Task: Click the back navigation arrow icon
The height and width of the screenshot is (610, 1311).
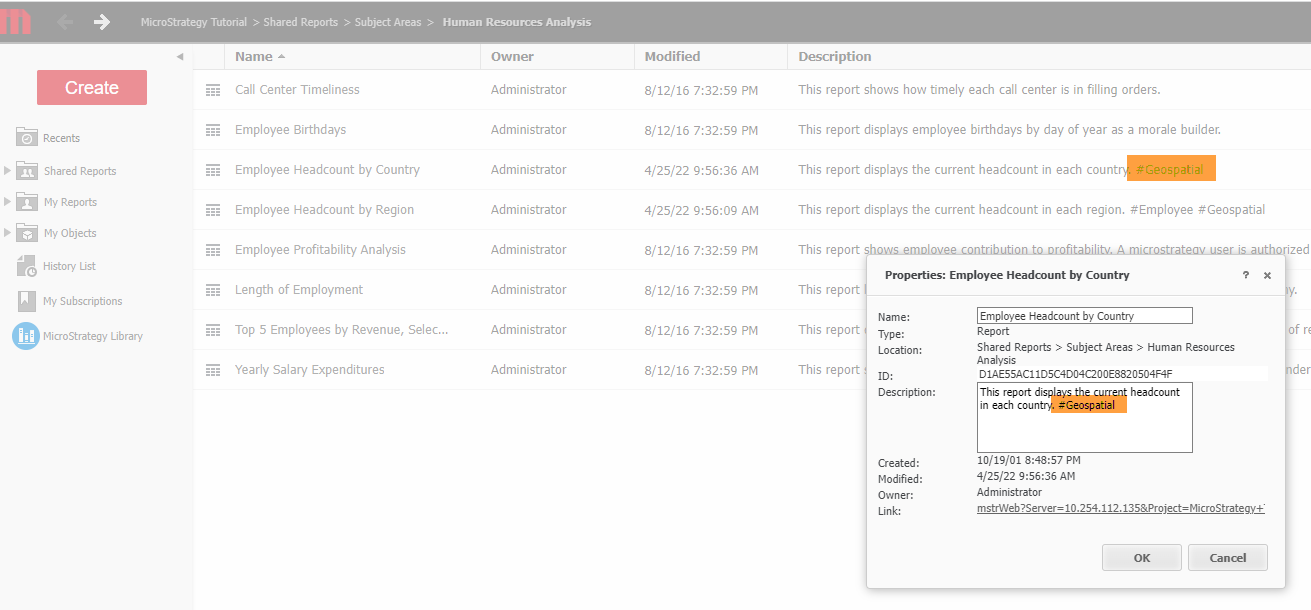Action: click(64, 21)
